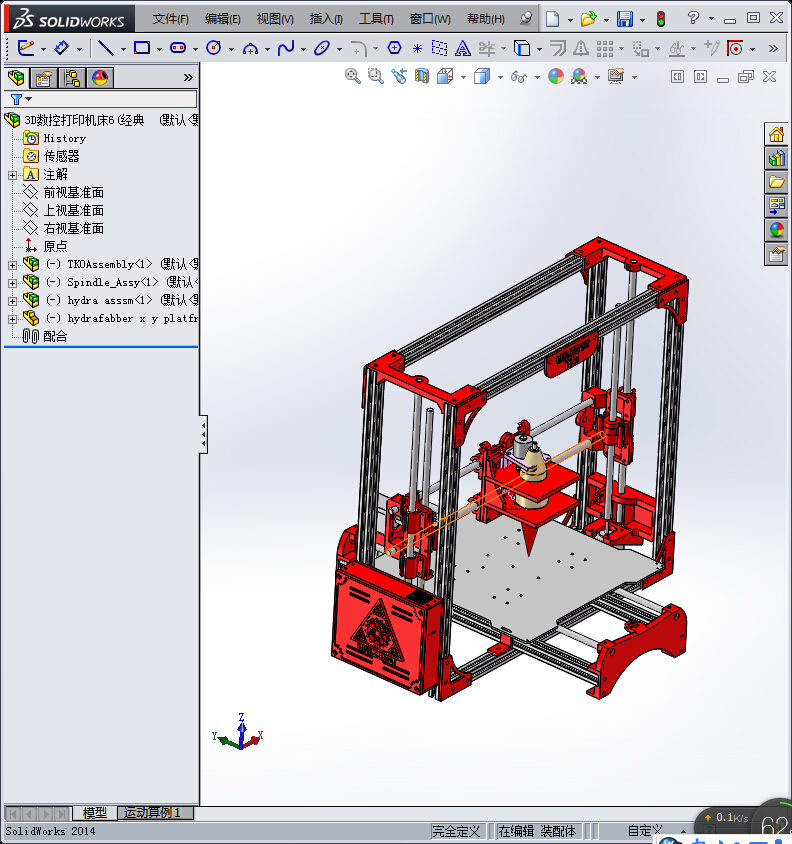The width and height of the screenshot is (792, 844).
Task: Click the New document icon
Action: click(x=552, y=19)
